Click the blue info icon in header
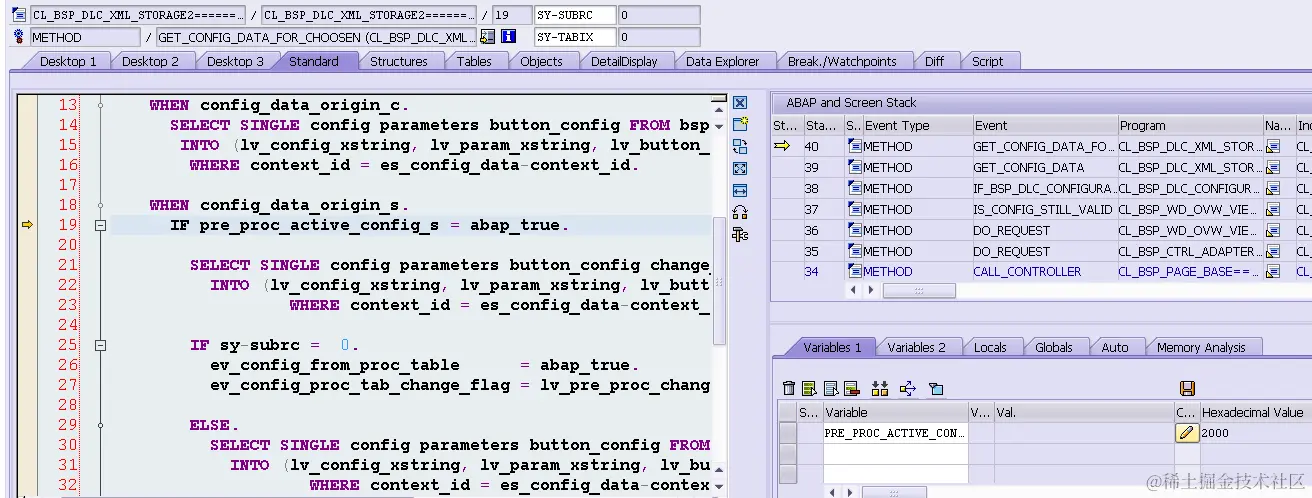Viewport: 1312px width, 498px height. [x=507, y=37]
